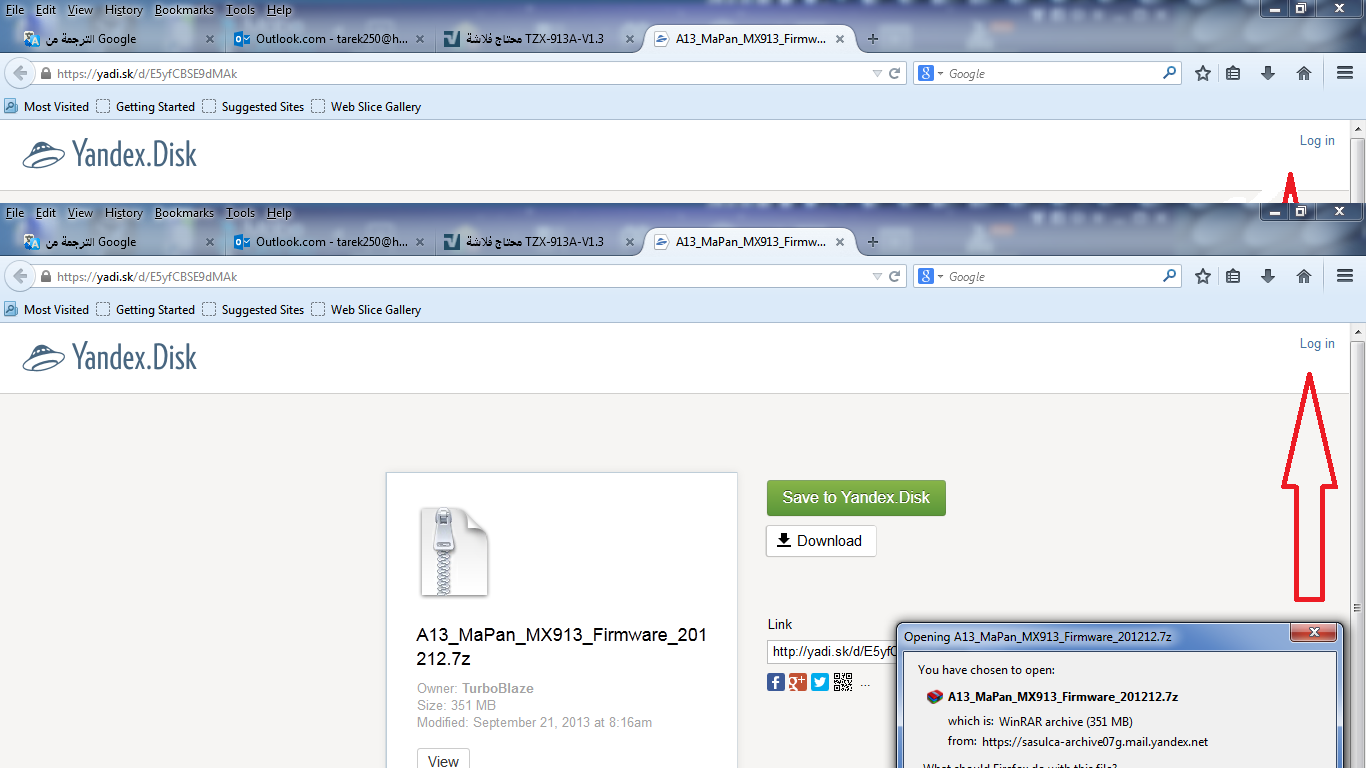Open Getting Started bookmark in the lower browser window
The height and width of the screenshot is (768, 1366).
coord(146,310)
